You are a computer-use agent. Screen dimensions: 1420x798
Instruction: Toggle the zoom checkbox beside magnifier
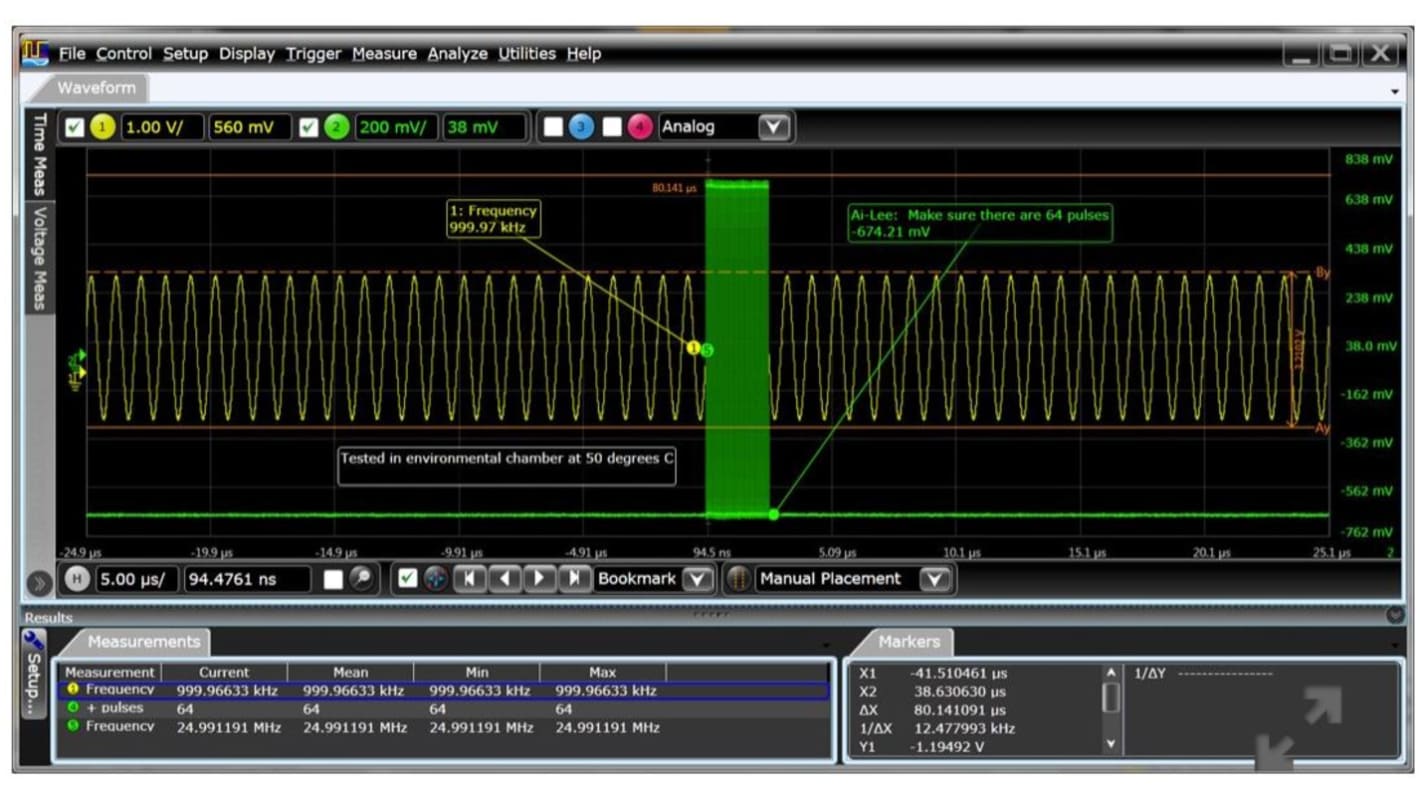(x=333, y=580)
